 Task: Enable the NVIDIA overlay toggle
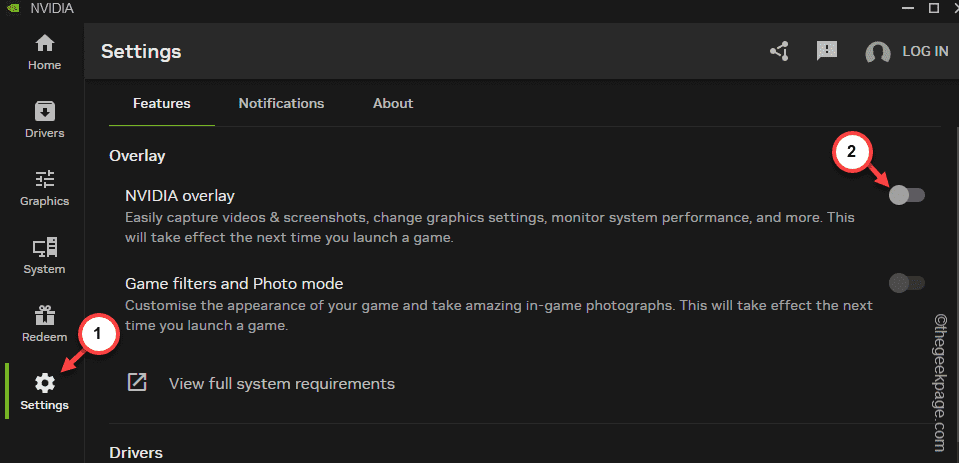point(906,196)
